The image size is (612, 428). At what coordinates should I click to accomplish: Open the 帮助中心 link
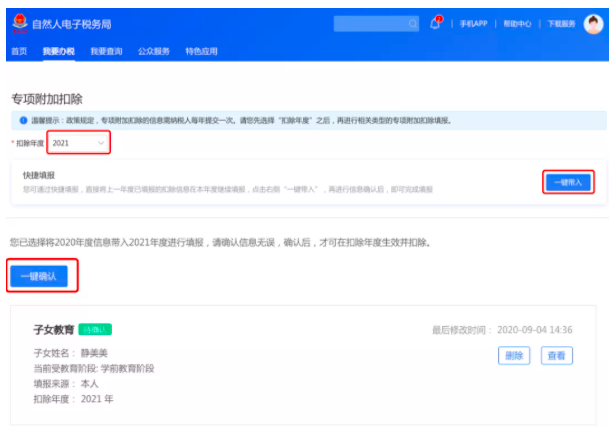click(x=517, y=24)
